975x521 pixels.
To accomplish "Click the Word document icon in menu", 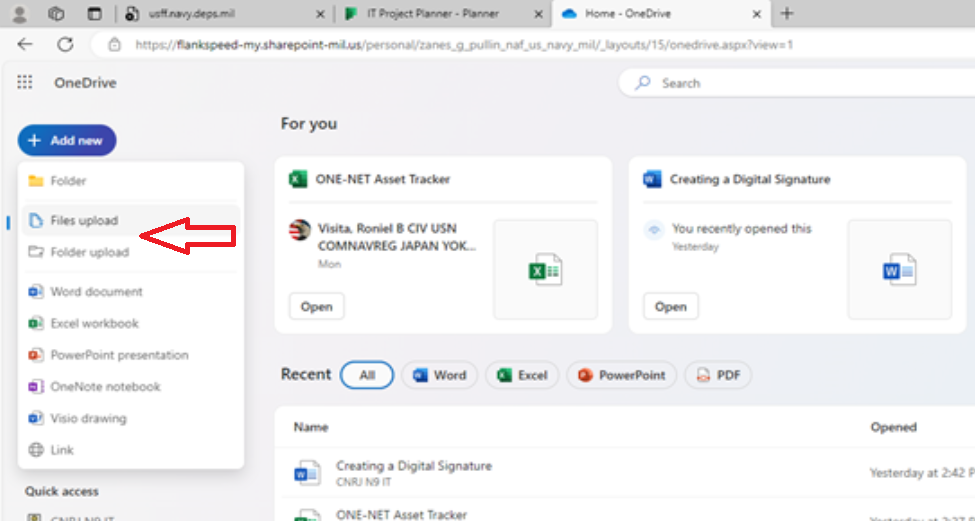I will (36, 292).
